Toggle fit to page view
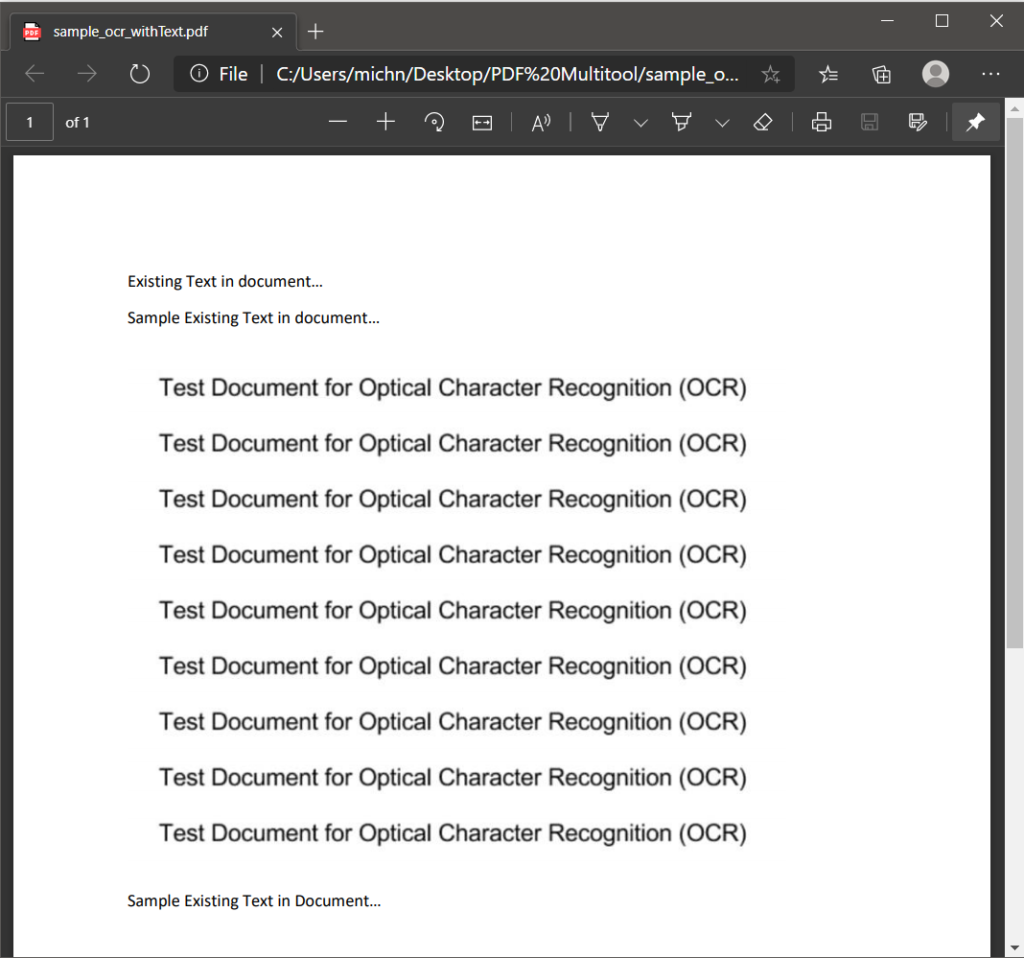 pyautogui.click(x=482, y=121)
